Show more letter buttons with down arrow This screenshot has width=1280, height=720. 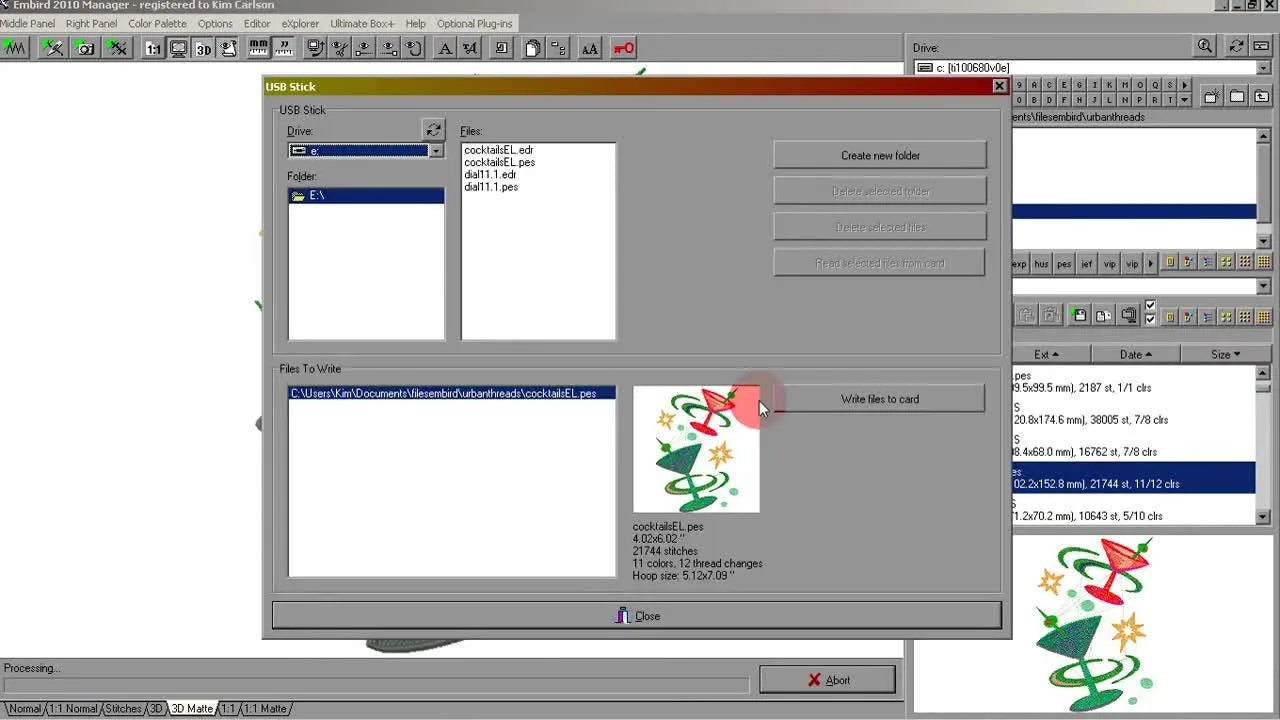[x=1185, y=100]
